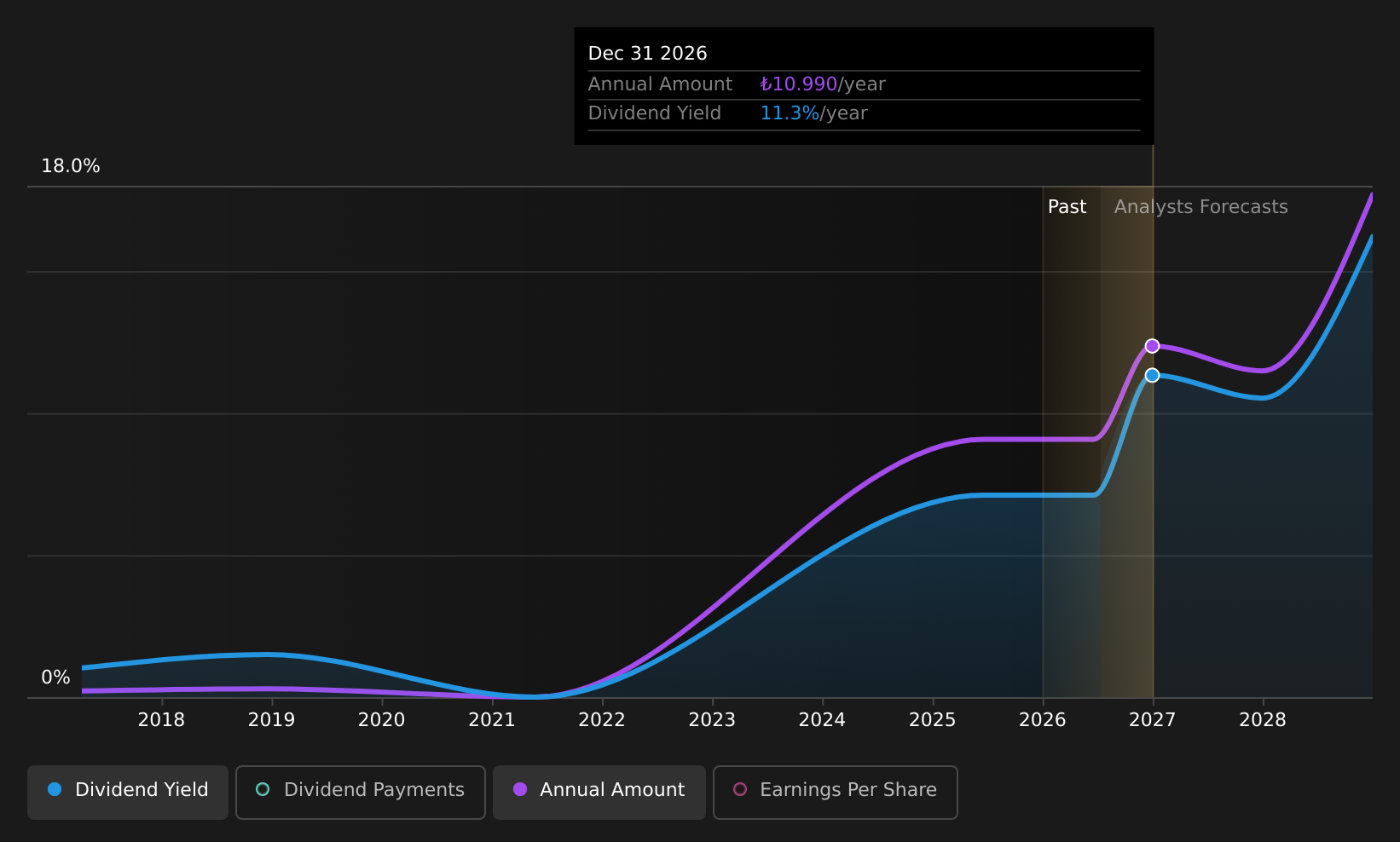The width and height of the screenshot is (1400, 842).
Task: Click the 2025 x-axis year label
Action: 932,720
